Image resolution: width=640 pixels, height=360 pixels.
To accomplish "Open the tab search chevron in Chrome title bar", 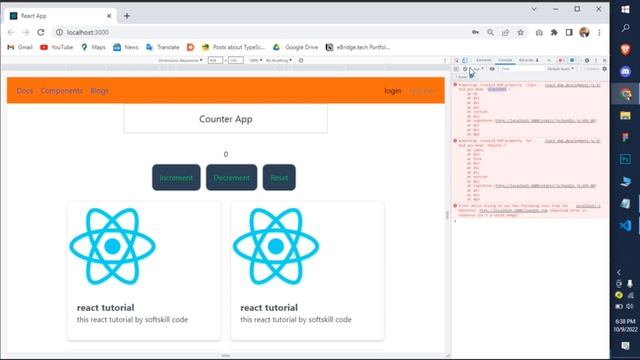I will [534, 9].
